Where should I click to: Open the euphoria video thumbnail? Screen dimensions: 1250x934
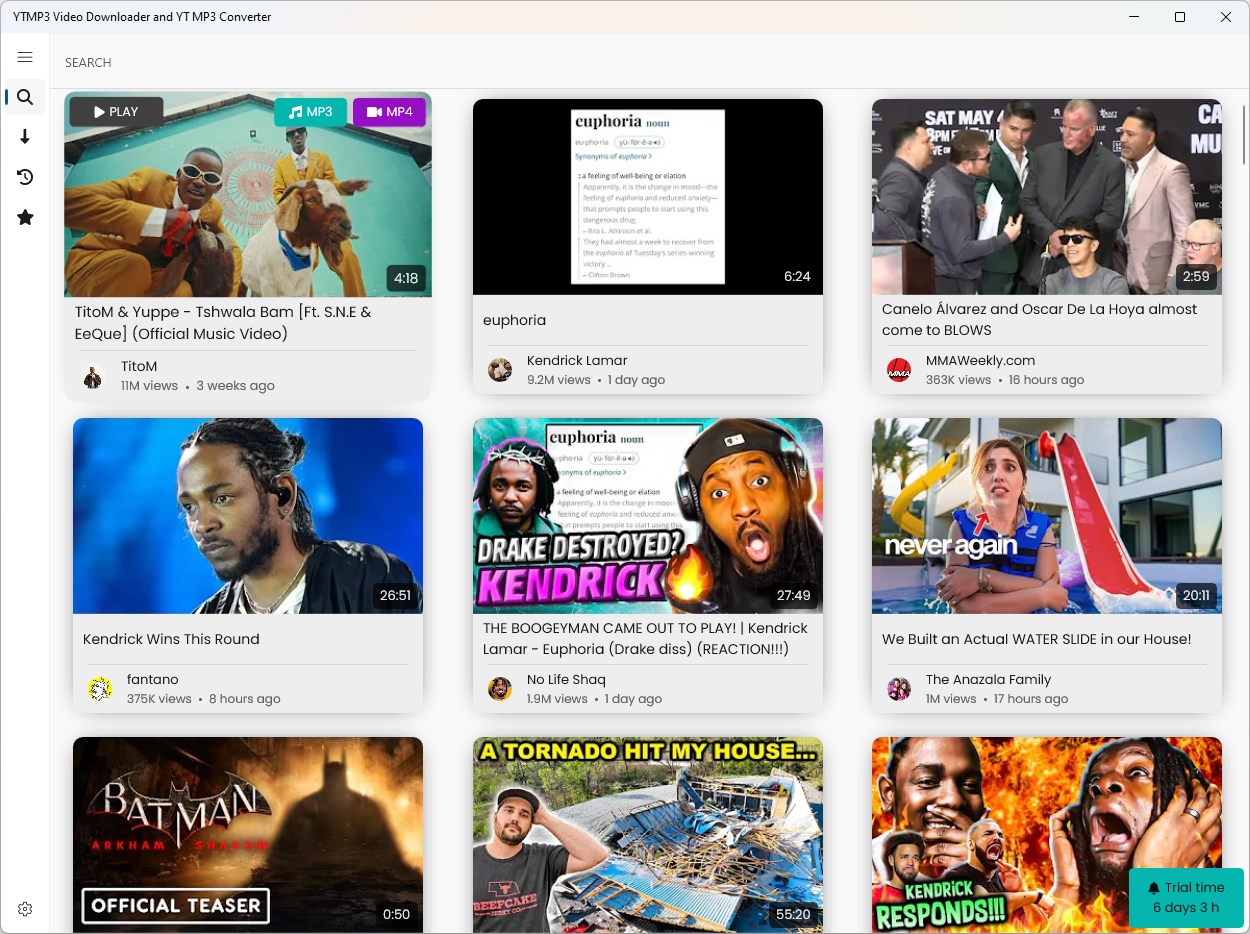click(x=648, y=197)
